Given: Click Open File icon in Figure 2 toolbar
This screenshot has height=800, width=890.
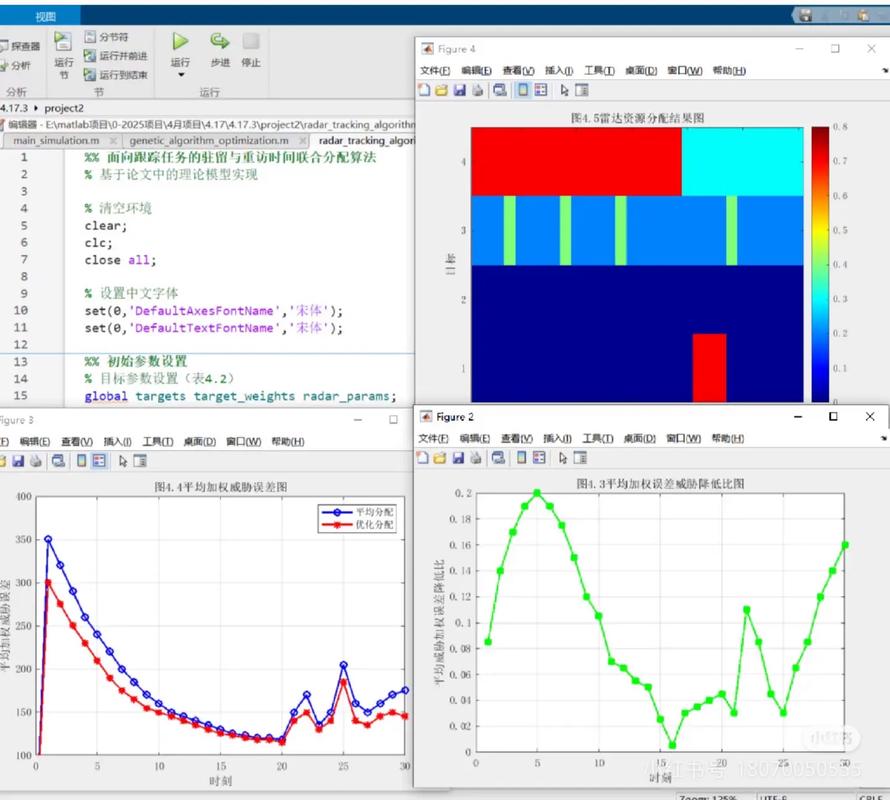Looking at the screenshot, I should coord(441,457).
